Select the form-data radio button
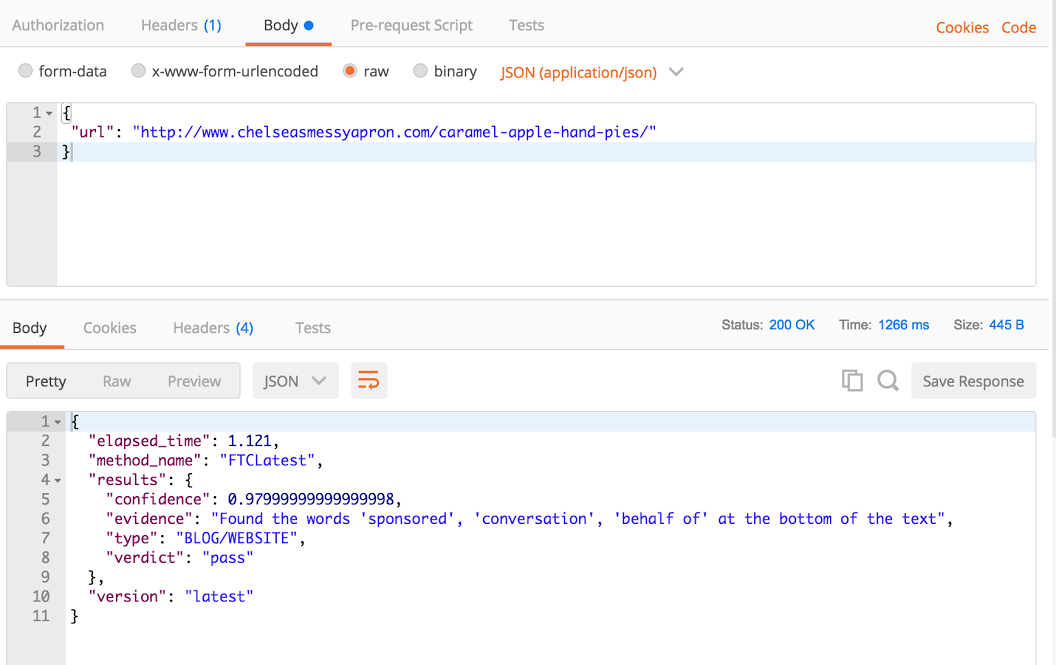This screenshot has height=665, width=1056. [26, 71]
